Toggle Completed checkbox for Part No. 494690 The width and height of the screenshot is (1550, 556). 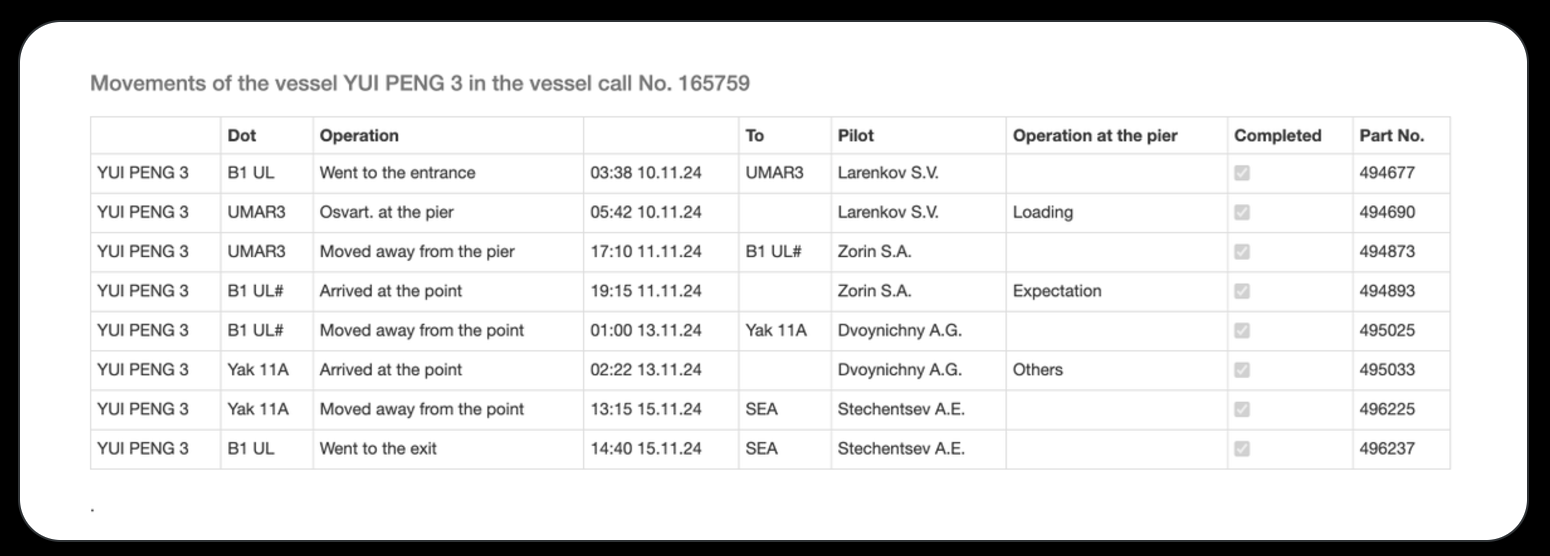pos(1242,212)
